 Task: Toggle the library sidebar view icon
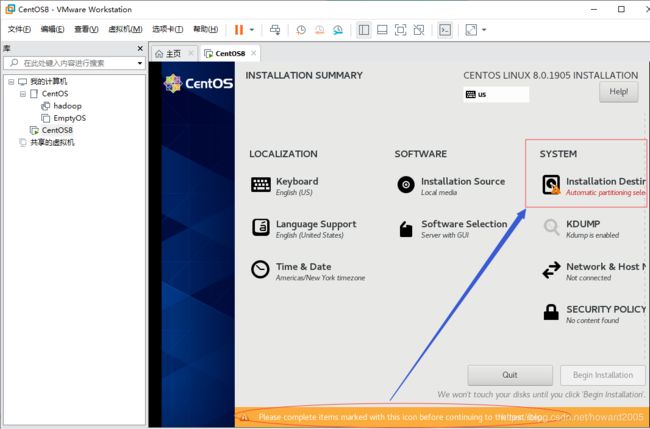pyautogui.click(x=364, y=29)
